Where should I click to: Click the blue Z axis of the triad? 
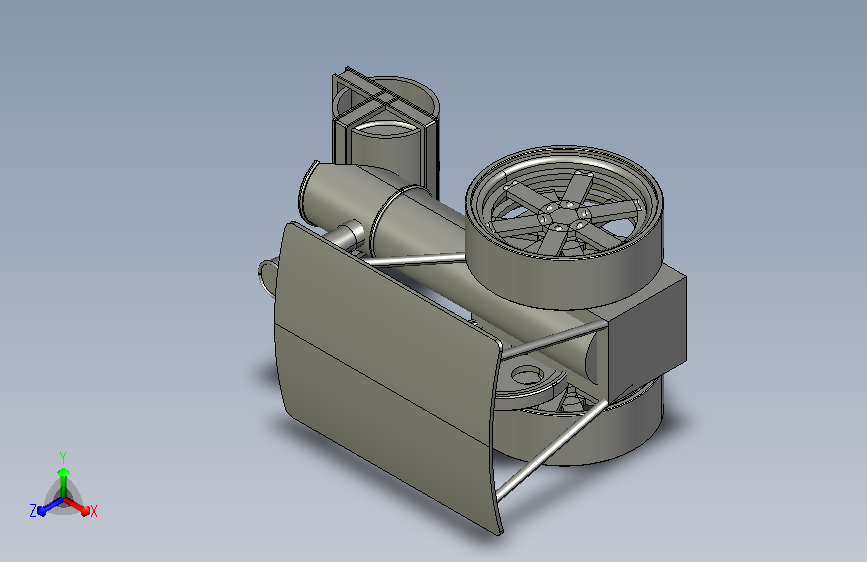[50, 507]
